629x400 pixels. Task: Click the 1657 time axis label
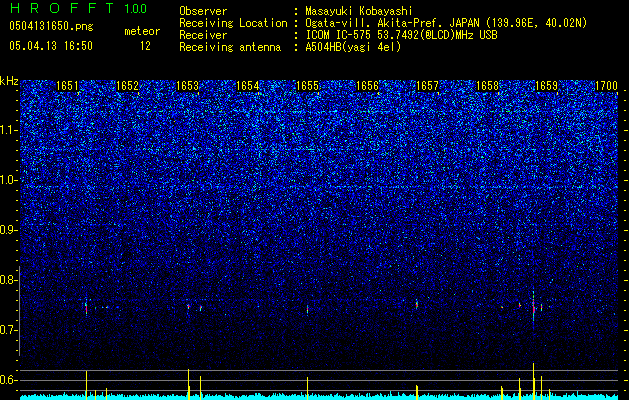[x=428, y=86]
